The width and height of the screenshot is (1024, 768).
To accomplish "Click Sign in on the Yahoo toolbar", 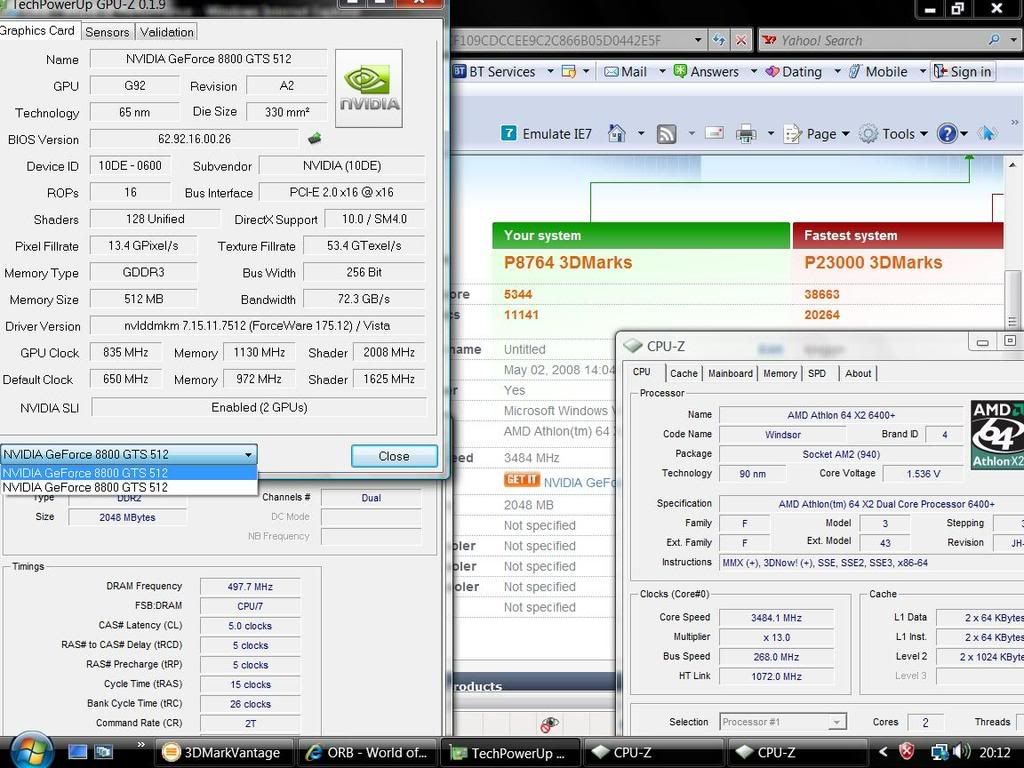I will click(x=963, y=72).
